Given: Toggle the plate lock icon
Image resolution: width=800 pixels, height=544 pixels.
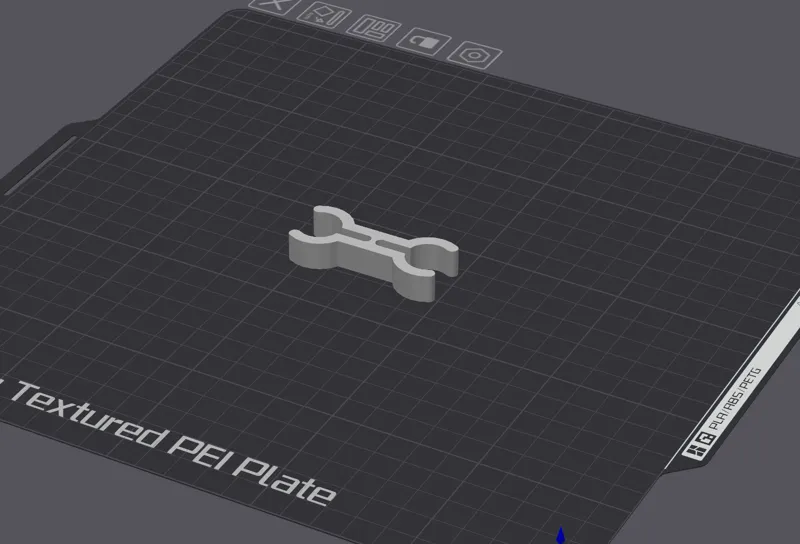Looking at the screenshot, I should click(424, 42).
